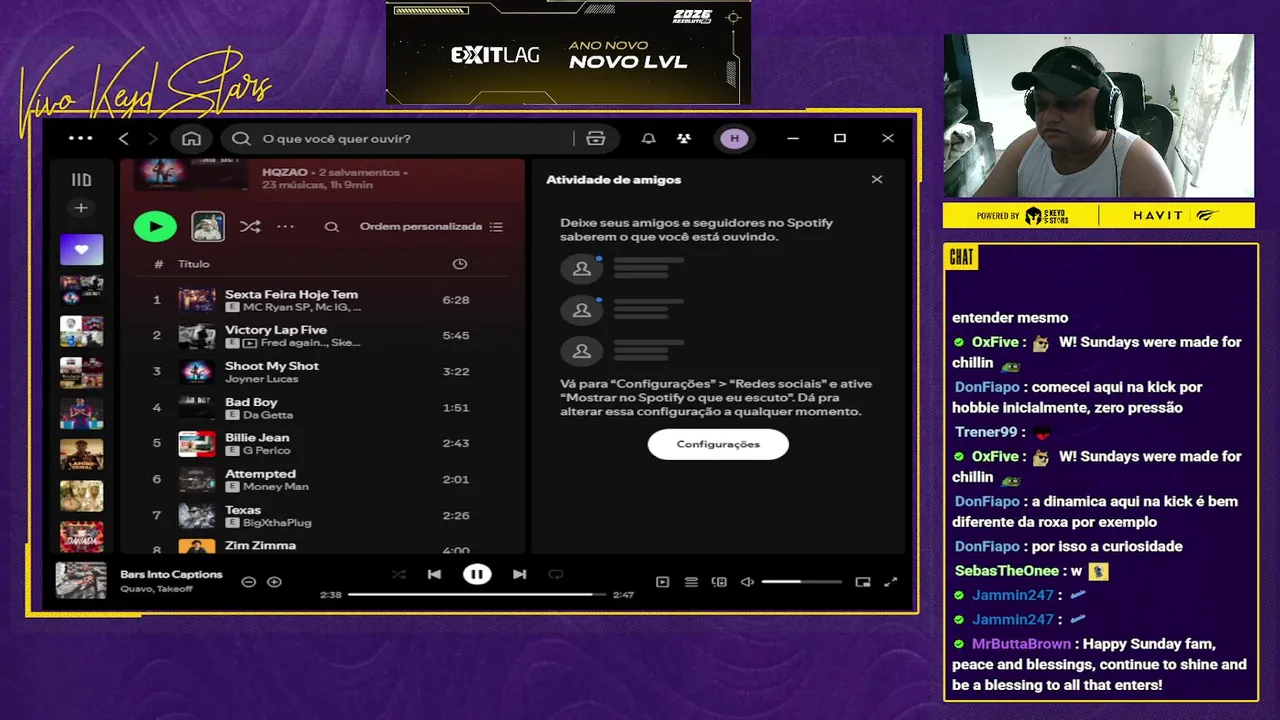The image size is (1280, 720).
Task: Open Liked Songs heart playlist
Action: 81,249
